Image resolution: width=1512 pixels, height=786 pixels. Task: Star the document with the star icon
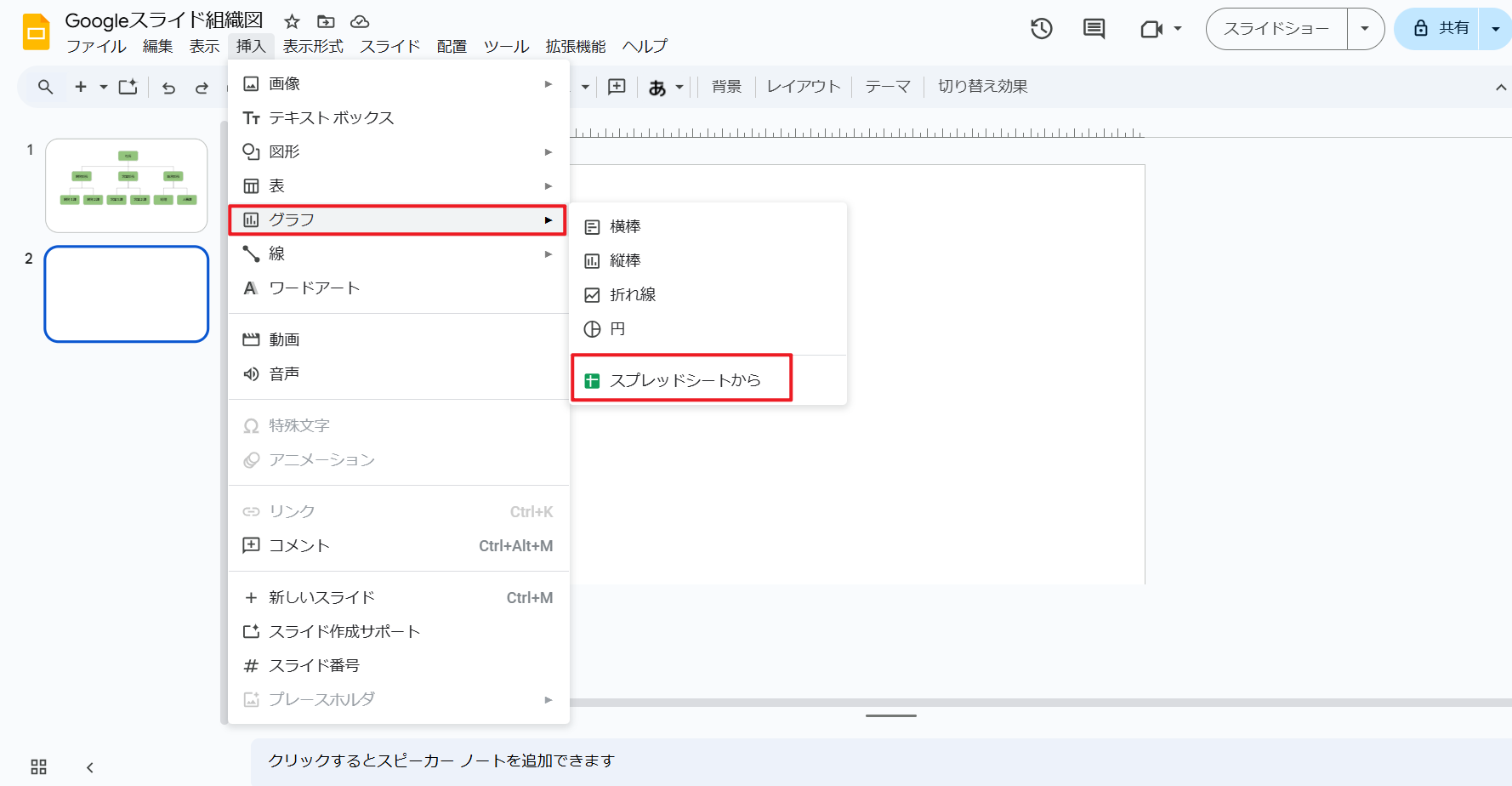[292, 21]
